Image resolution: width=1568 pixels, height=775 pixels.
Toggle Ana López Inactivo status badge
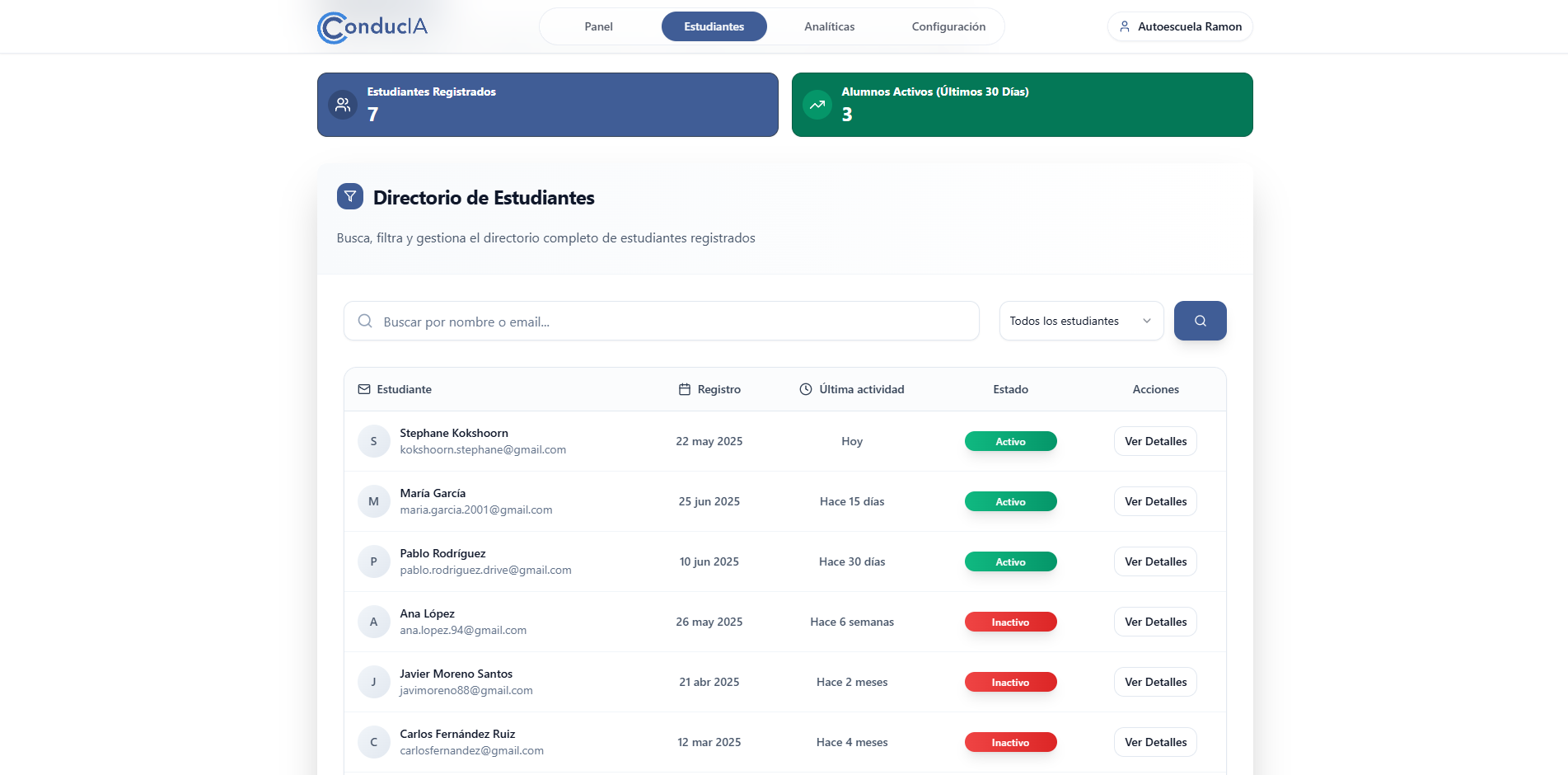pyautogui.click(x=1010, y=622)
